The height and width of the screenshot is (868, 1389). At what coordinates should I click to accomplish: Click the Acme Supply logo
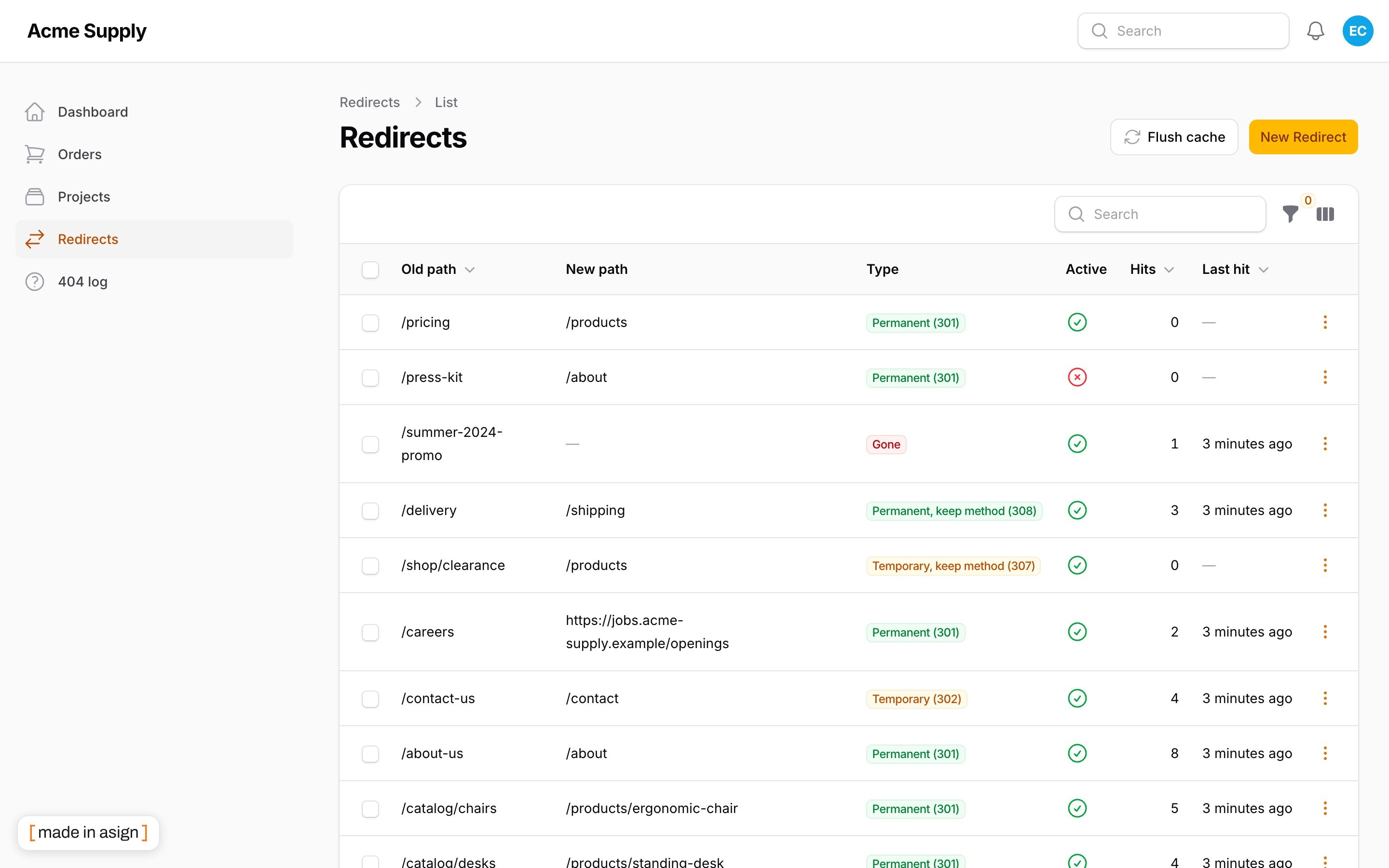tap(87, 31)
